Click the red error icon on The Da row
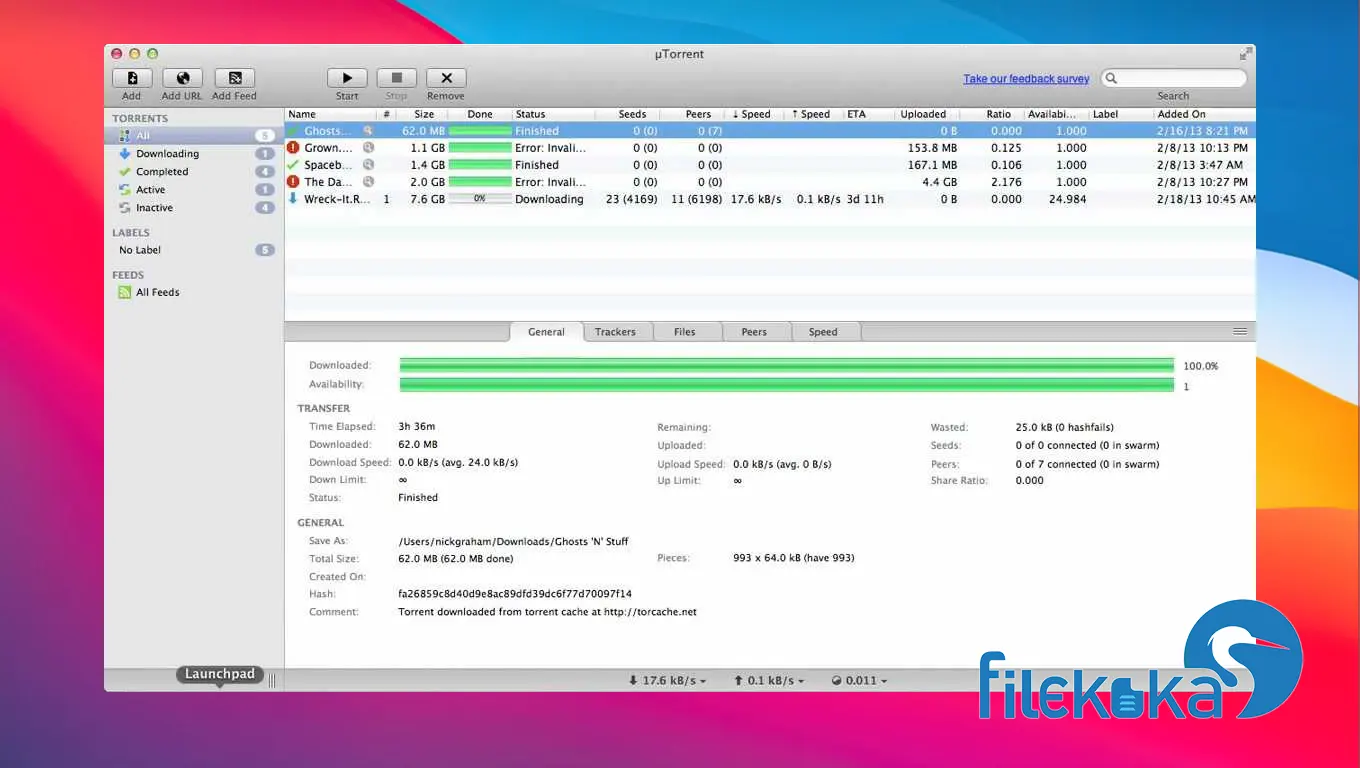Image resolution: width=1360 pixels, height=768 pixels. [293, 182]
